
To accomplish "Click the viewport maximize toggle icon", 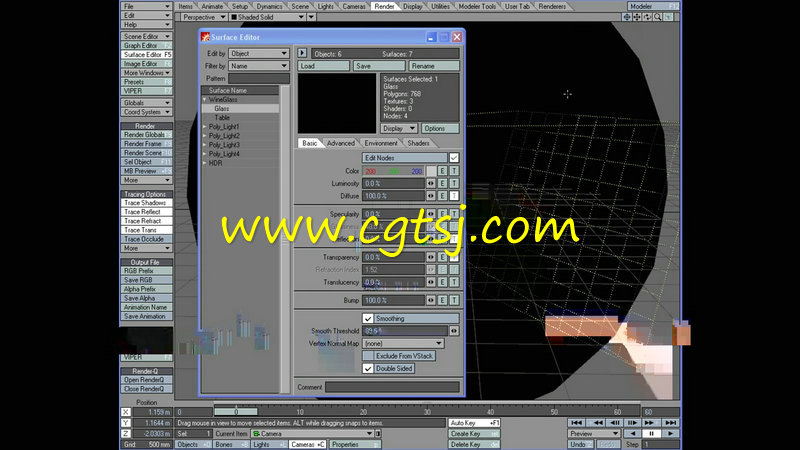I will pyautogui.click(x=667, y=17).
